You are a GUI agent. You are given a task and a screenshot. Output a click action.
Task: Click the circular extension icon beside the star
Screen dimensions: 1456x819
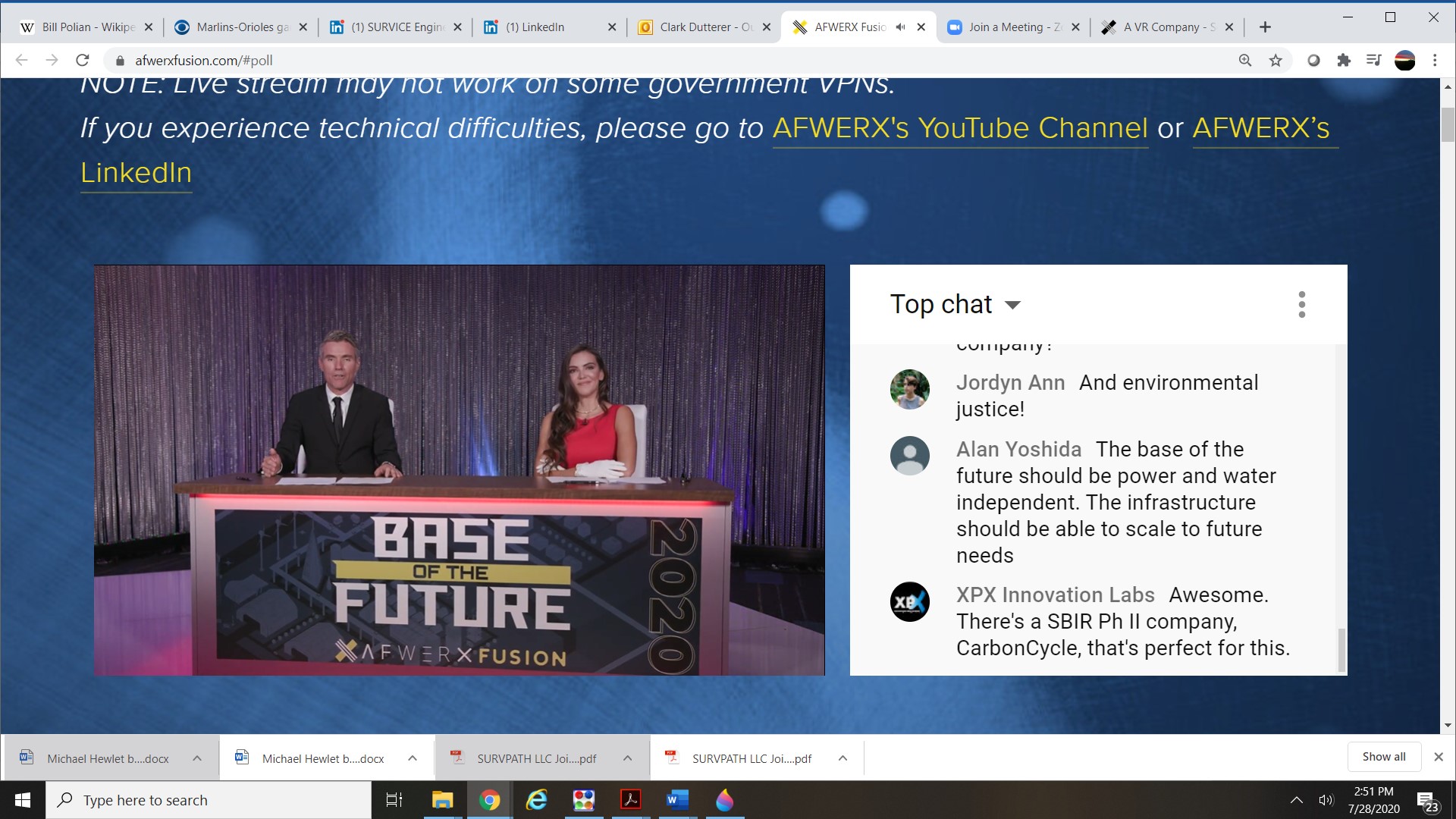[1313, 60]
